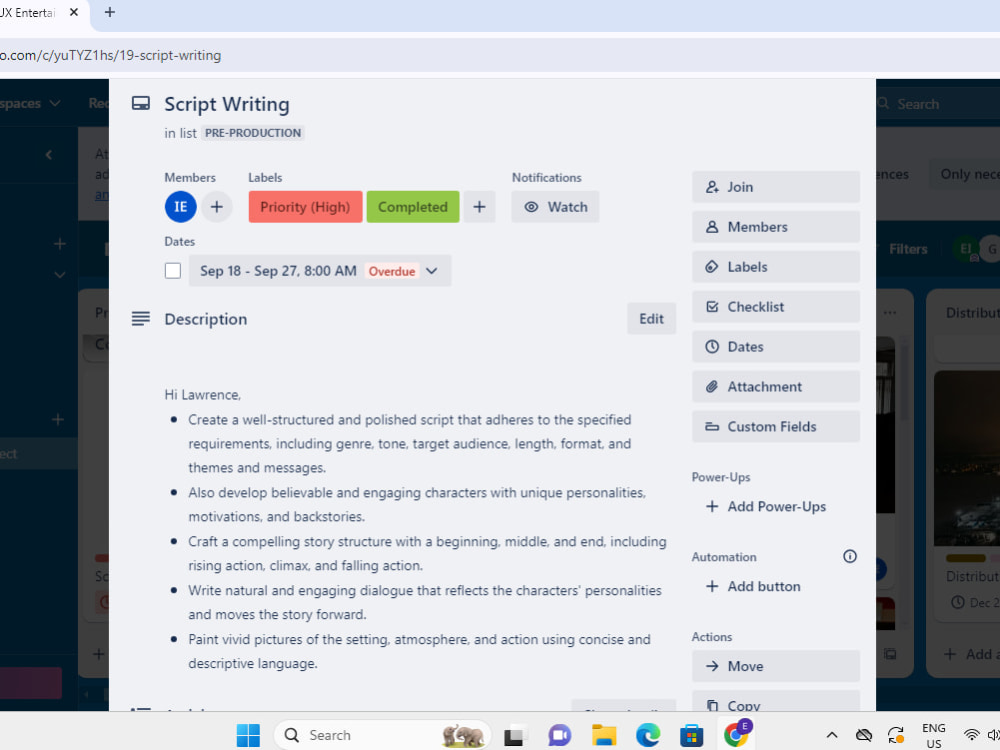The width and height of the screenshot is (1000, 750).
Task: Click Move under Actions
Action: [776, 666]
